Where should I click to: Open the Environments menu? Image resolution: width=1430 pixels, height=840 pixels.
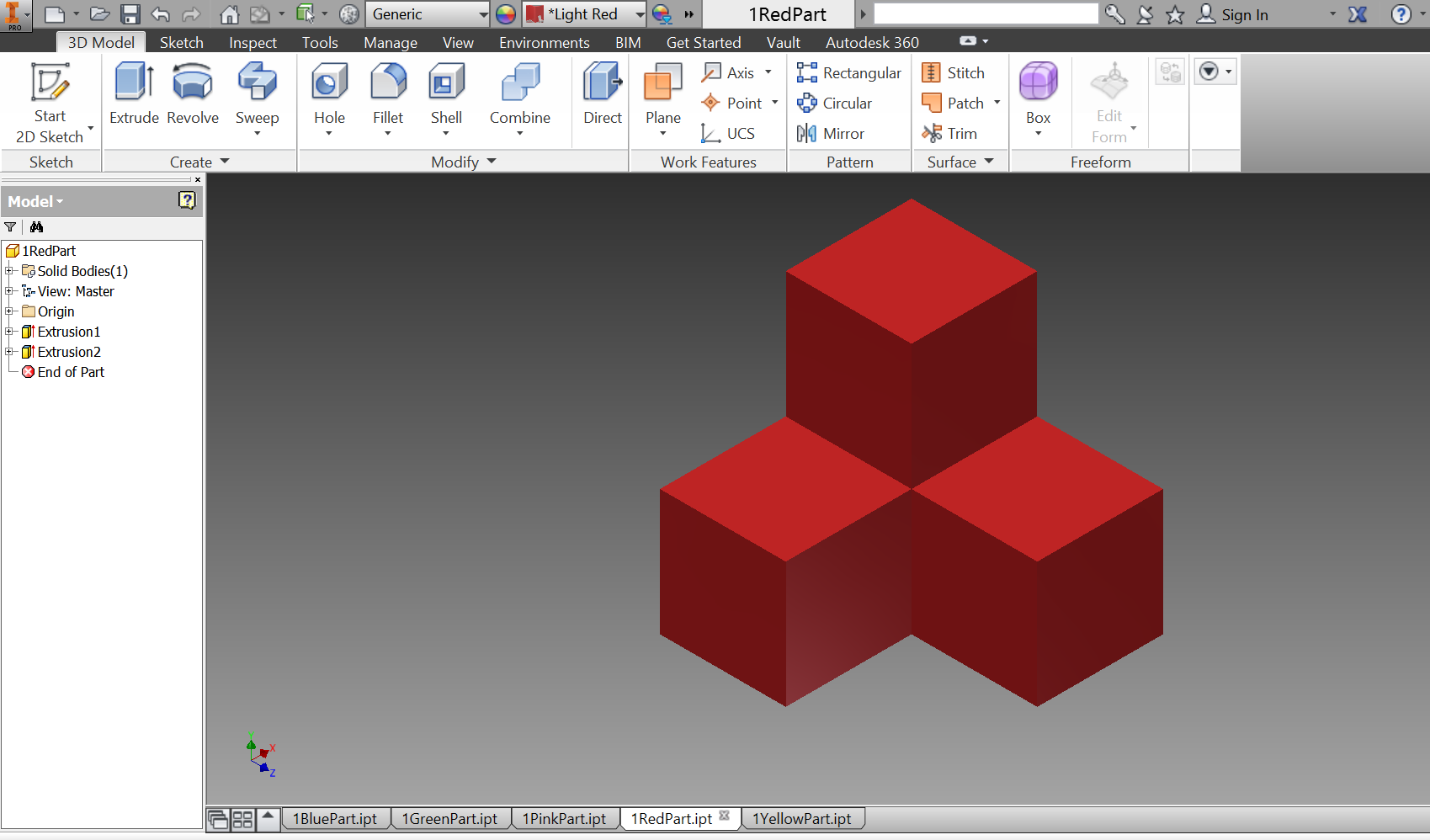click(543, 42)
